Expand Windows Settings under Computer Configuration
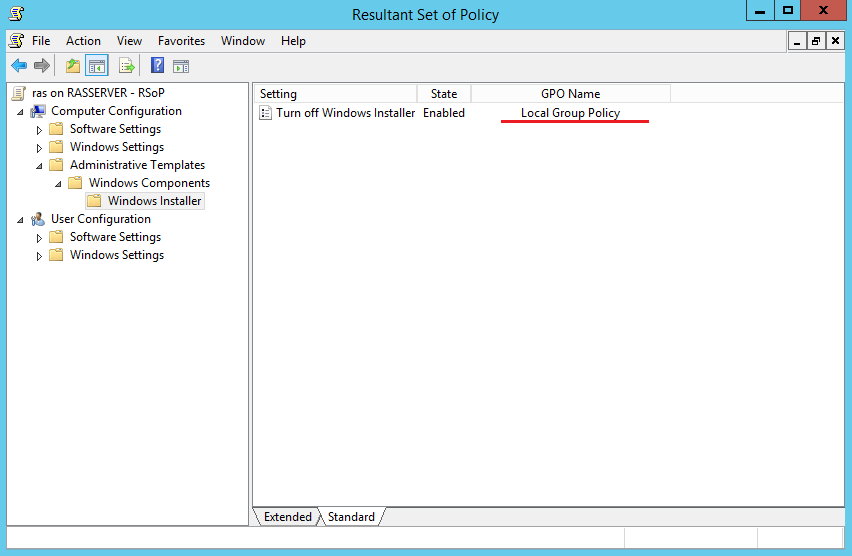Screen dimensions: 852x556 click(39, 148)
